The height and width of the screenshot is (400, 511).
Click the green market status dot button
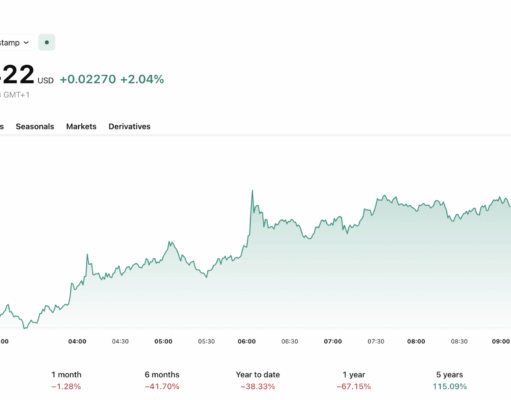pos(47,42)
